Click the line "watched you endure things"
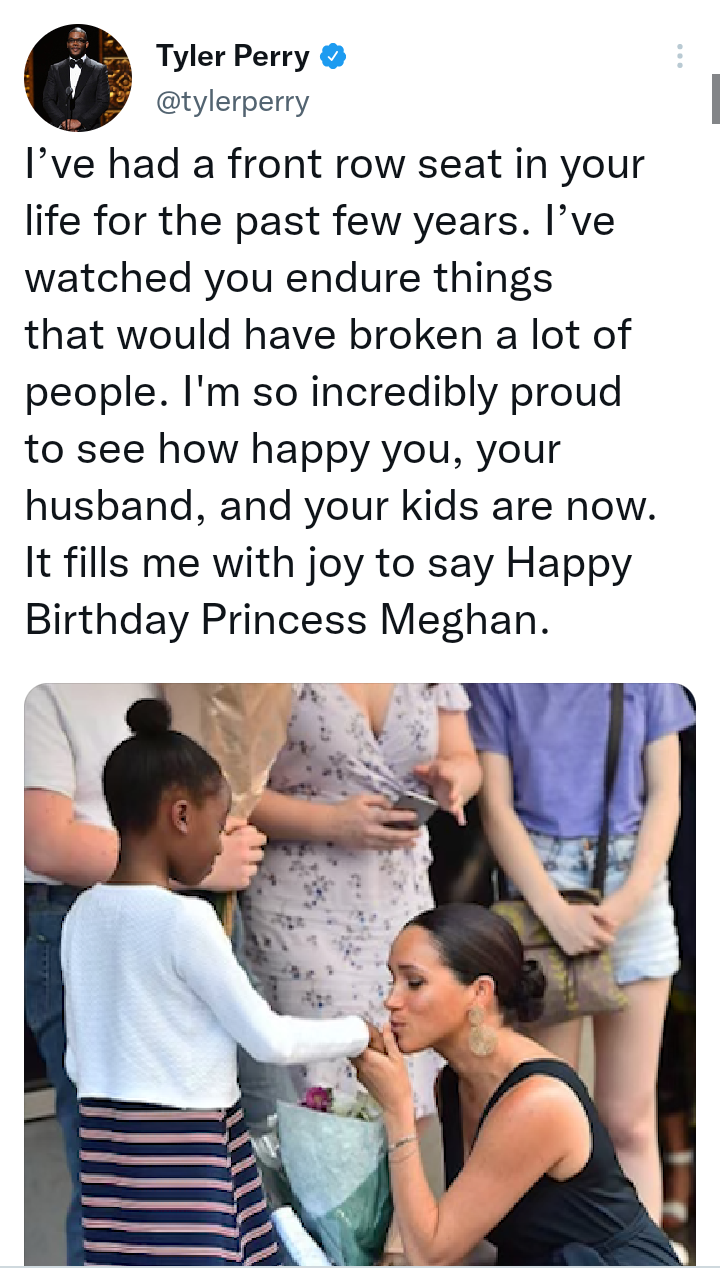The width and height of the screenshot is (720, 1271). point(288,278)
